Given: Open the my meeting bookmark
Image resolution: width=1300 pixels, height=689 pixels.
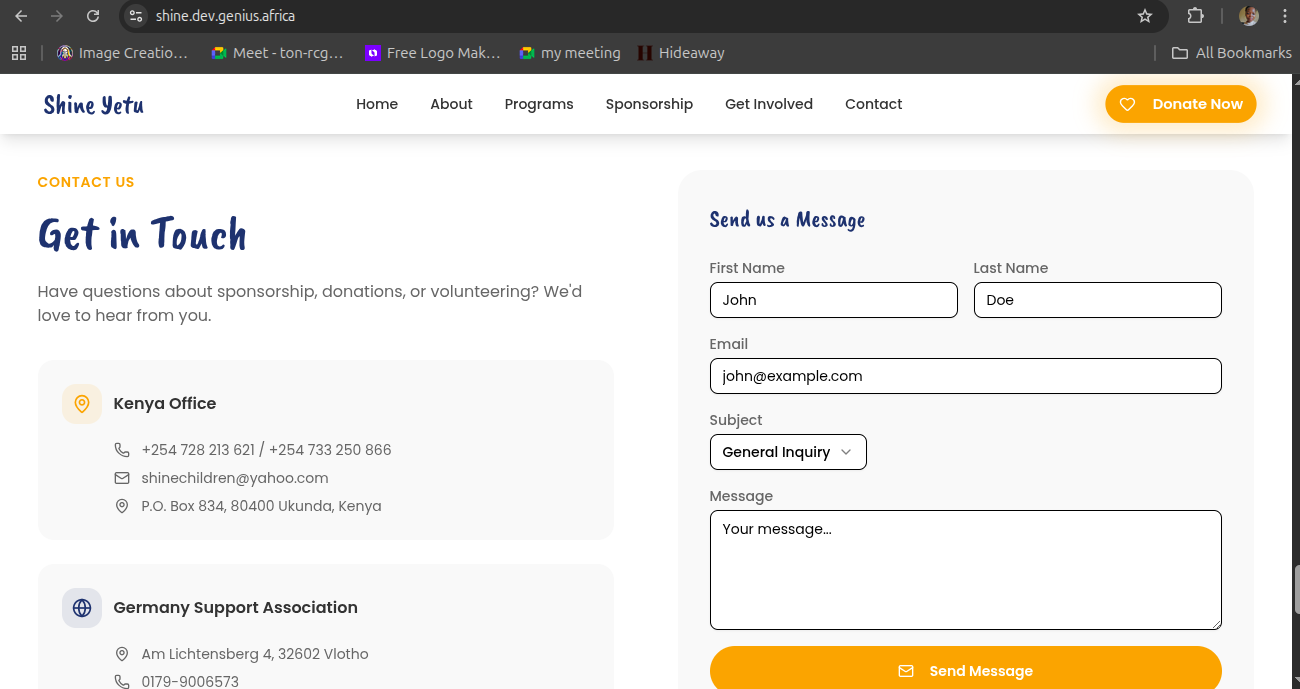Looking at the screenshot, I should [x=570, y=53].
